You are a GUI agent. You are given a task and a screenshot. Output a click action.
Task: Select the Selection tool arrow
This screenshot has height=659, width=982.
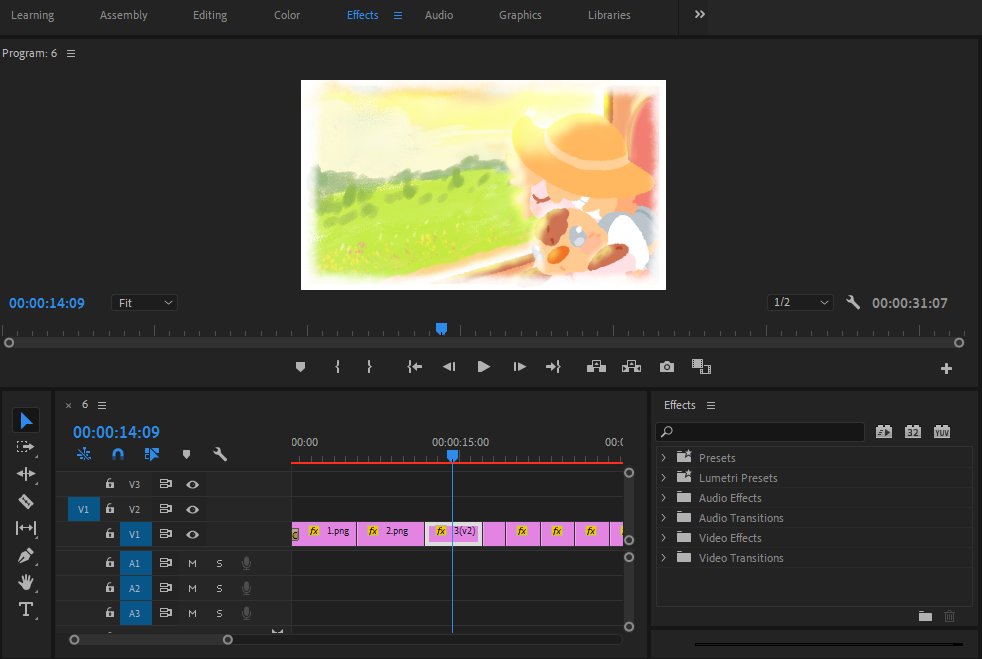(26, 420)
